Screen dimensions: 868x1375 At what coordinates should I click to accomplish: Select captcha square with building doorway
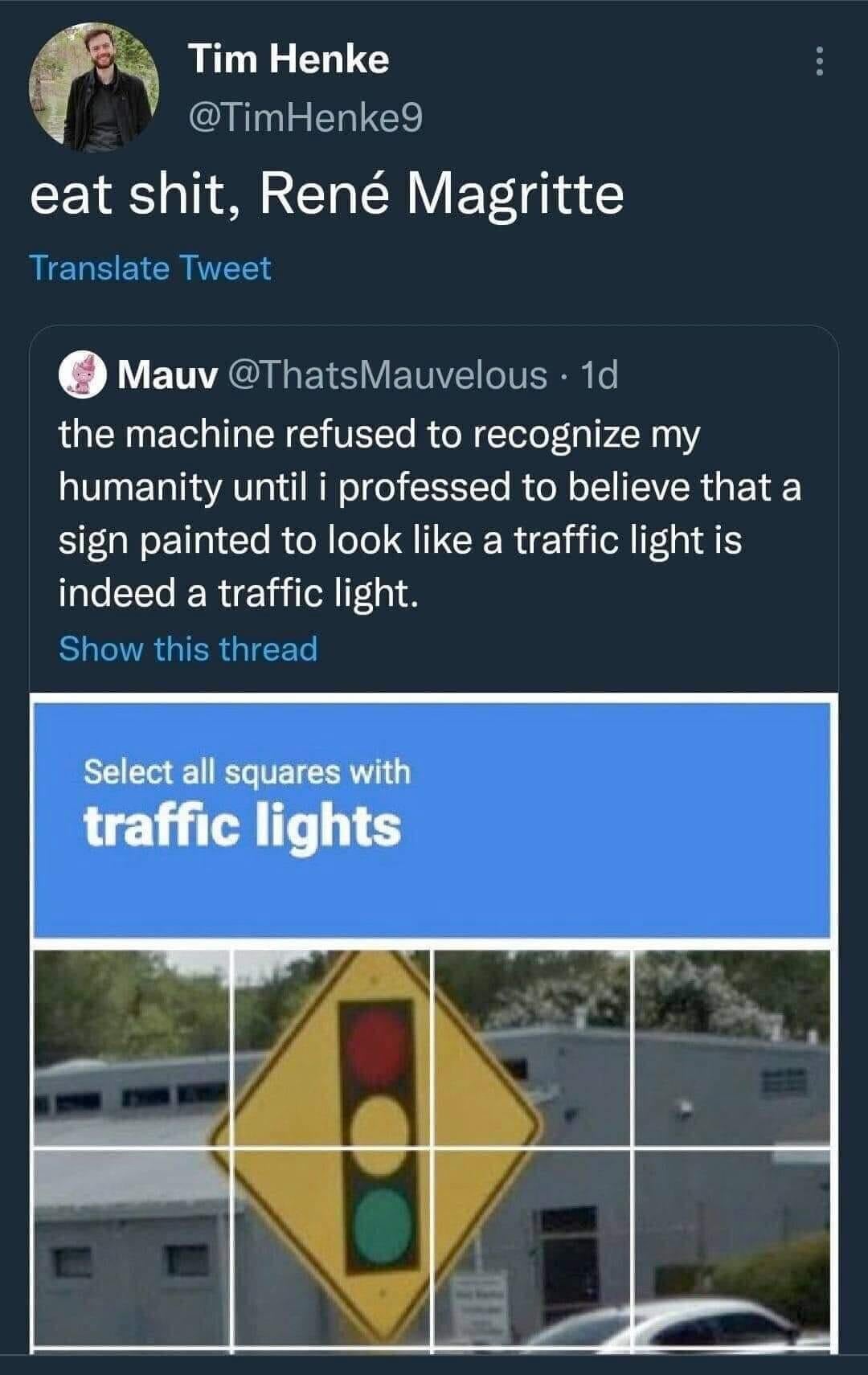click(532, 1250)
